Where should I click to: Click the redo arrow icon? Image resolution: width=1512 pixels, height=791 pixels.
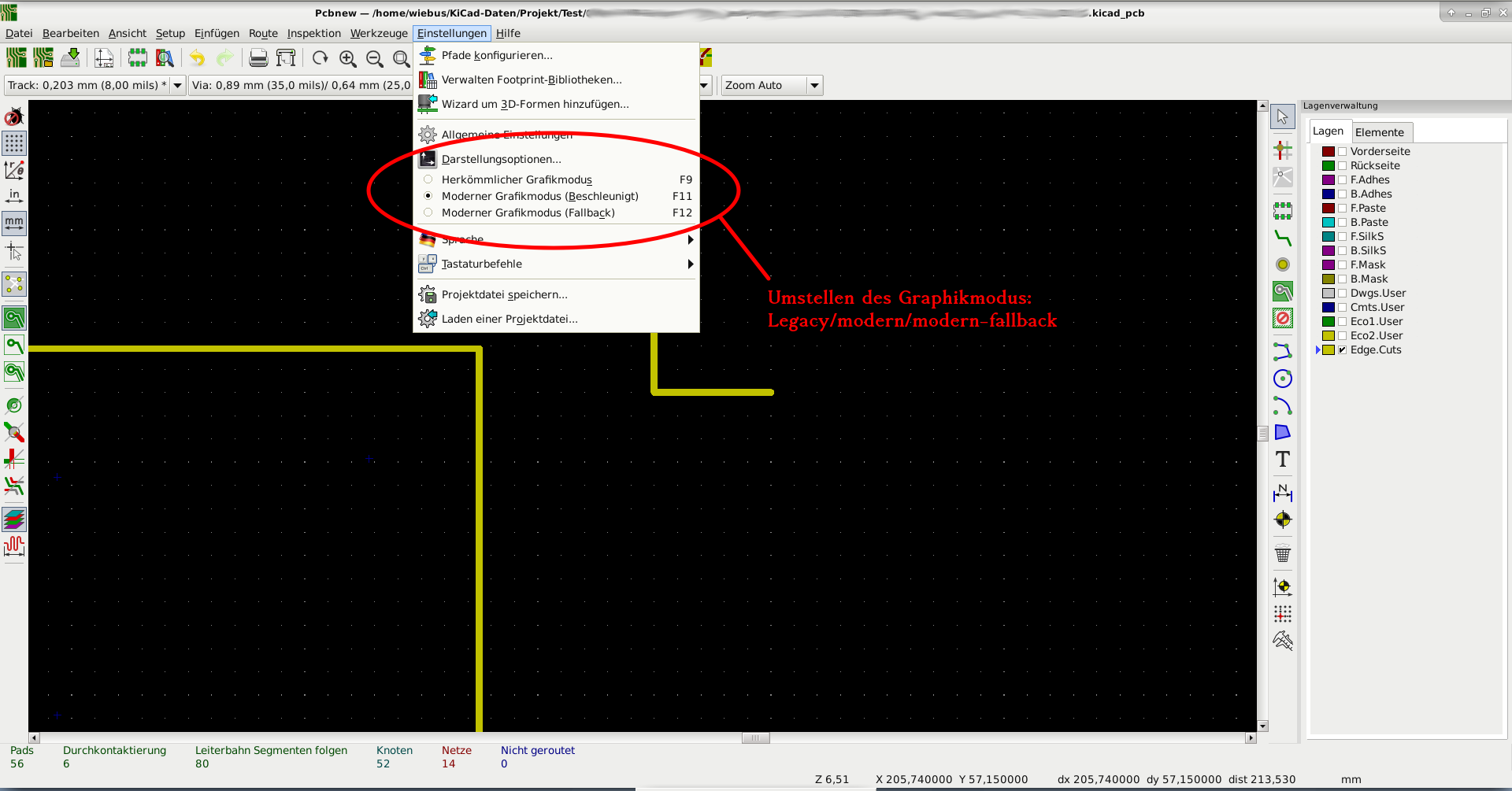225,57
